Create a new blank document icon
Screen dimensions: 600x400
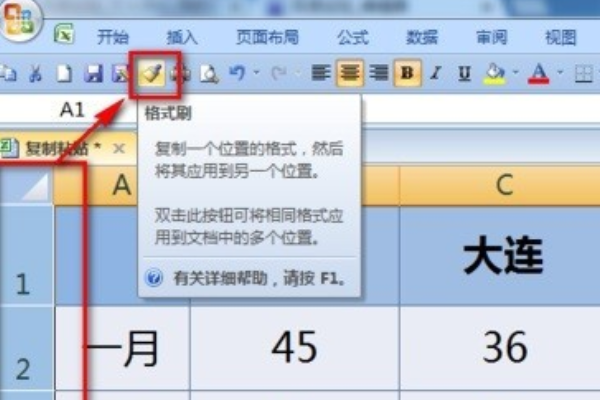(64, 73)
